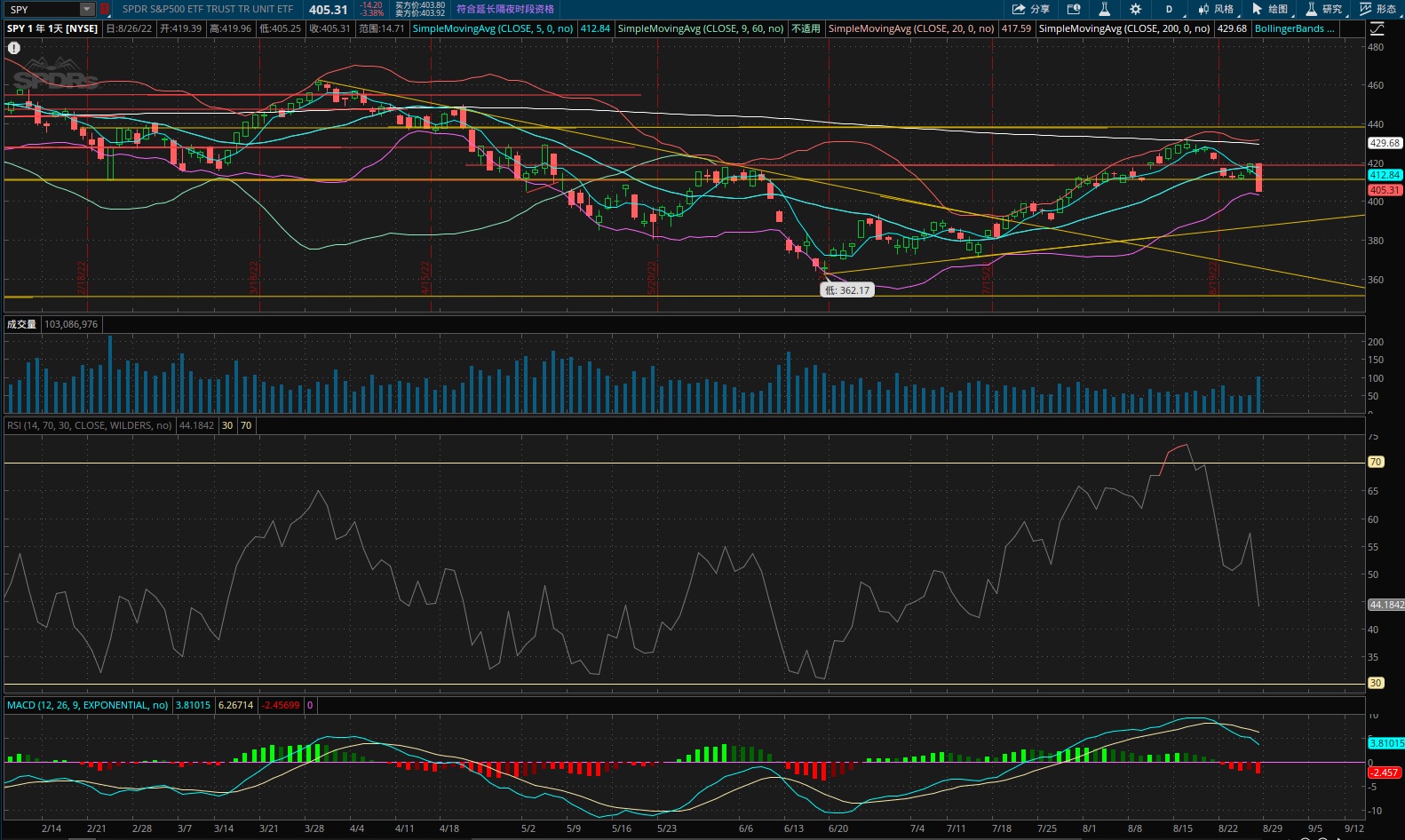Click the BollingerBands study label

(x=1294, y=28)
